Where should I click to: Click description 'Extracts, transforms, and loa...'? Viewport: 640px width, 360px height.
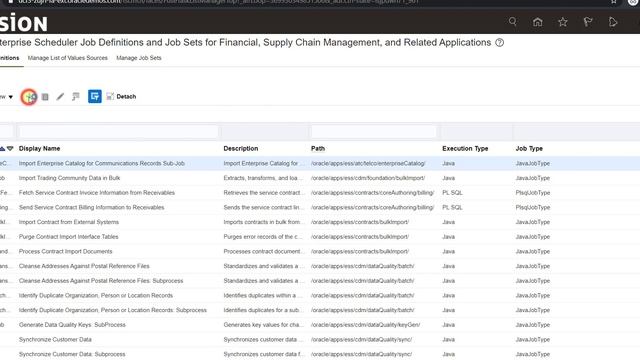263,178
